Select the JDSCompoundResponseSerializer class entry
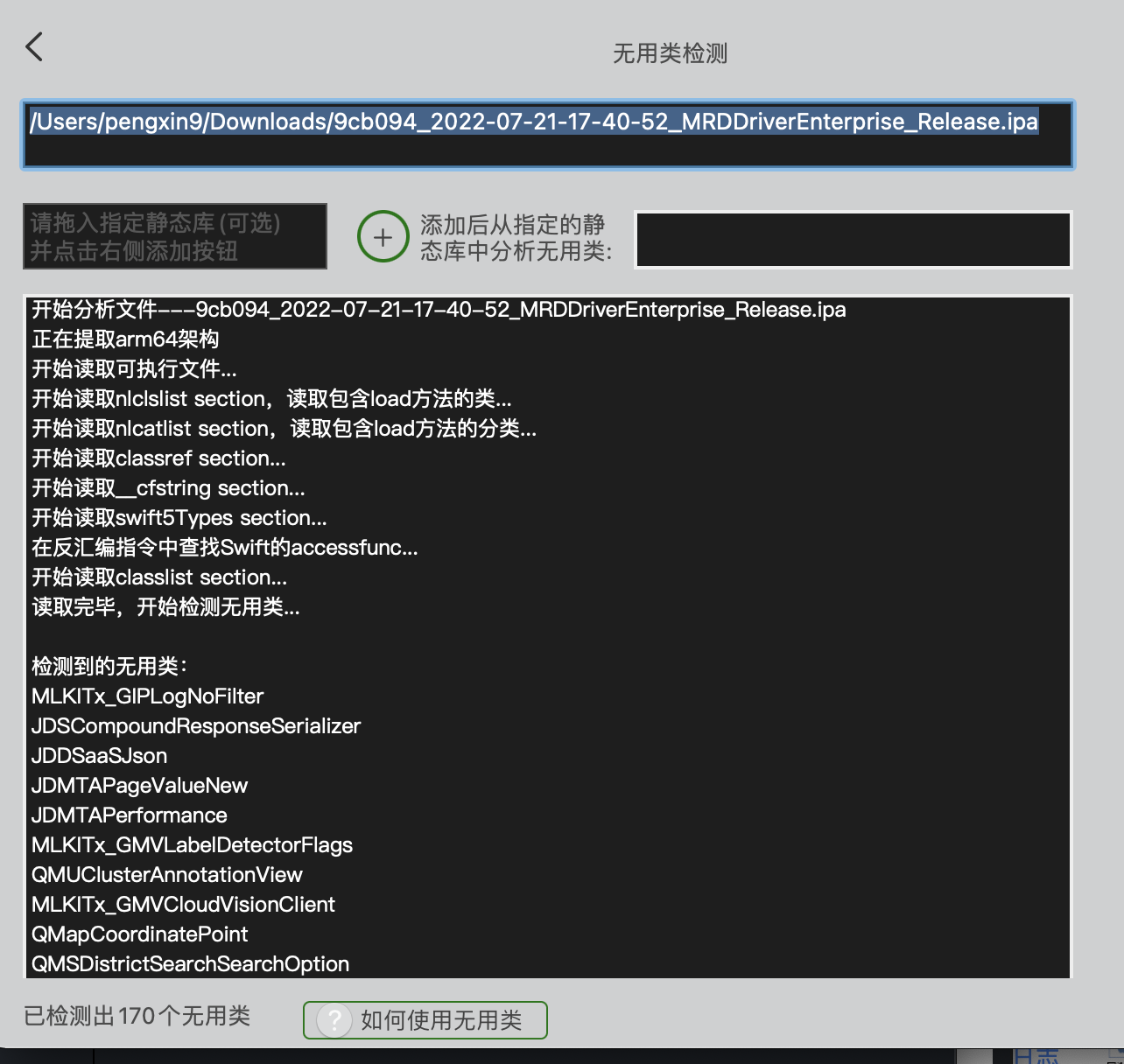The height and width of the screenshot is (1064, 1124). 196,726
